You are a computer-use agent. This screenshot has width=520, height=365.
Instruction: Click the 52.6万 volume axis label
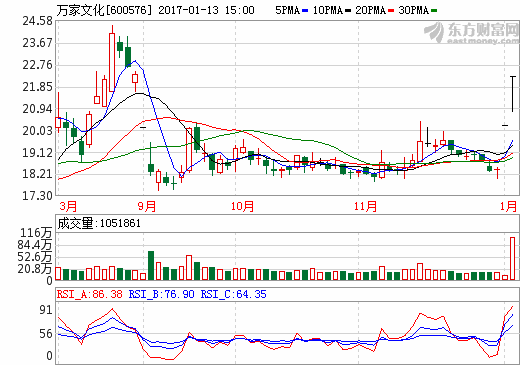[35, 257]
